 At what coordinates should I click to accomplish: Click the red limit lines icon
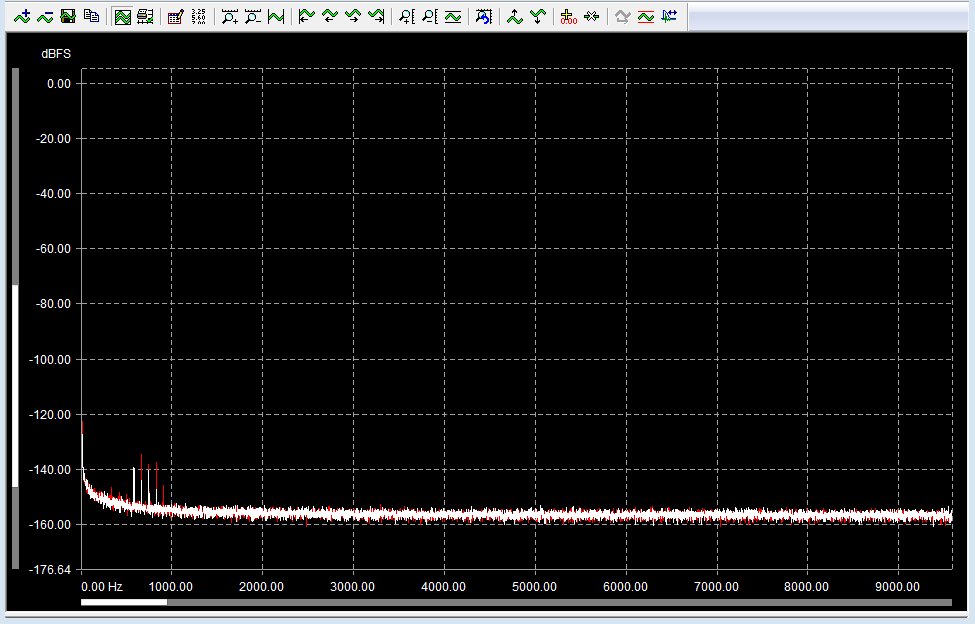[x=646, y=17]
